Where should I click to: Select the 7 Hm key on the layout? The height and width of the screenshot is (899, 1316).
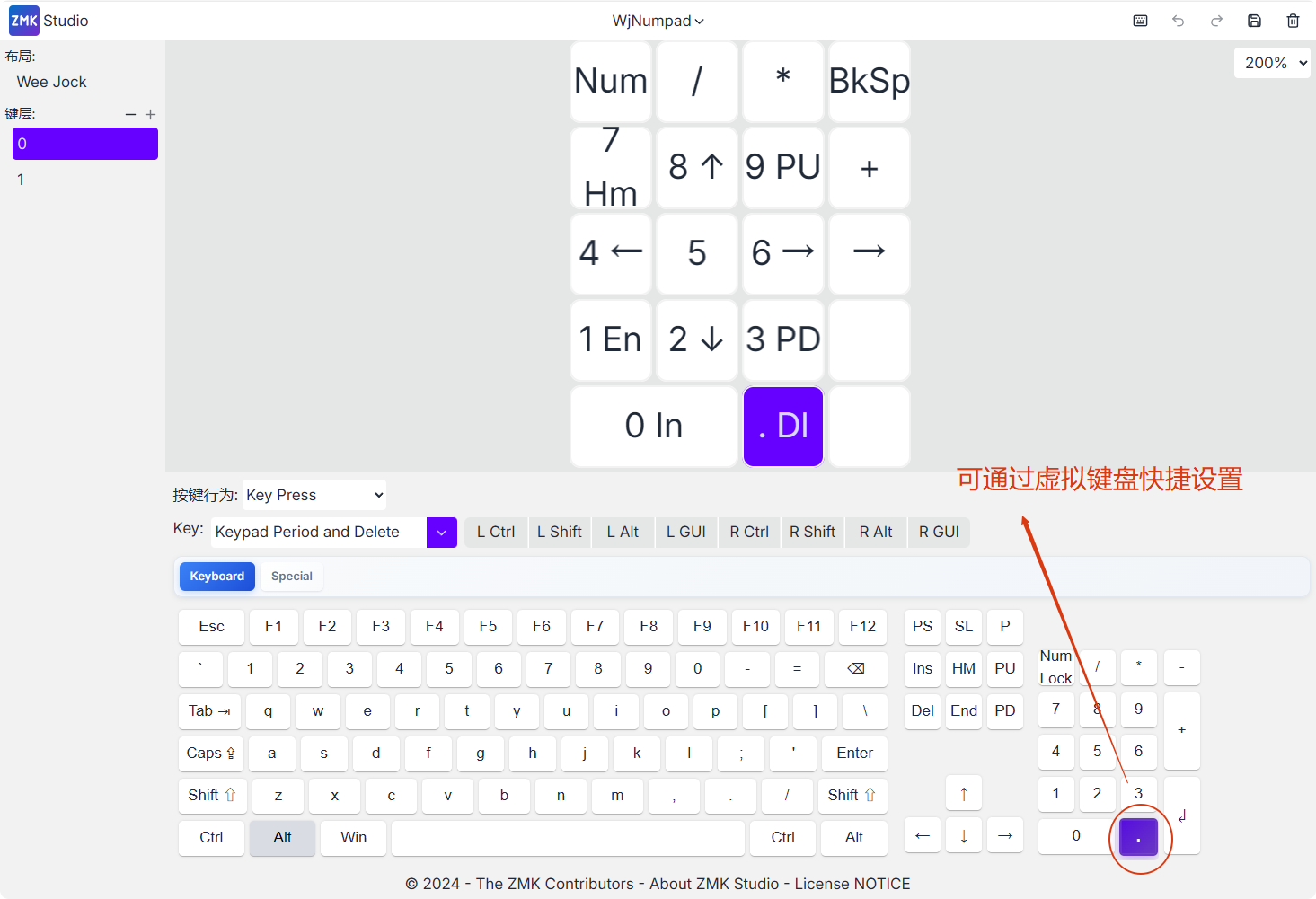[611, 168]
